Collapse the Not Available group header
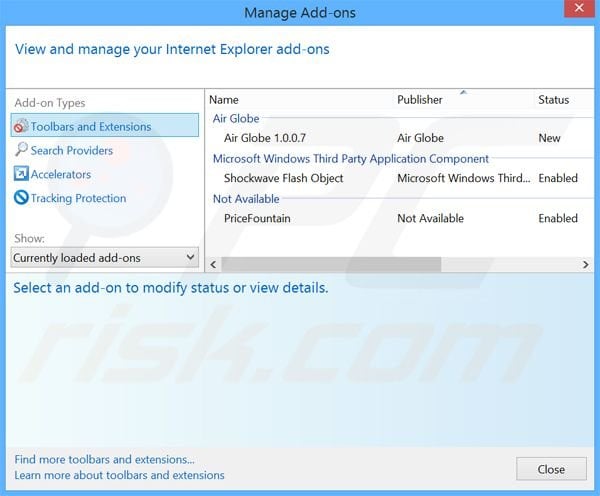This screenshot has width=600, height=496. 246,199
